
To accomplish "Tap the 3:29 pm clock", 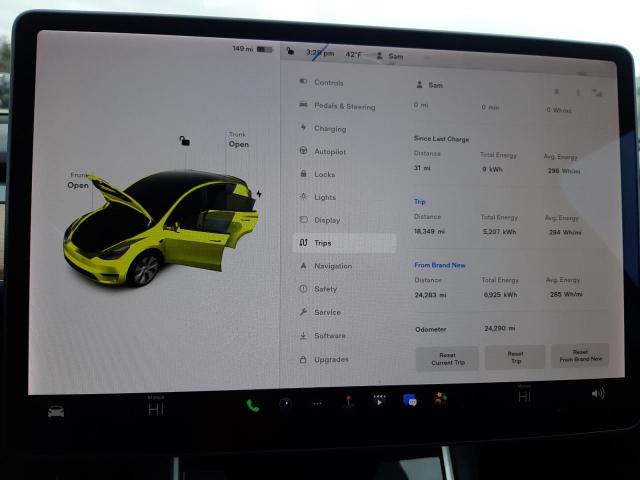I will [320, 53].
